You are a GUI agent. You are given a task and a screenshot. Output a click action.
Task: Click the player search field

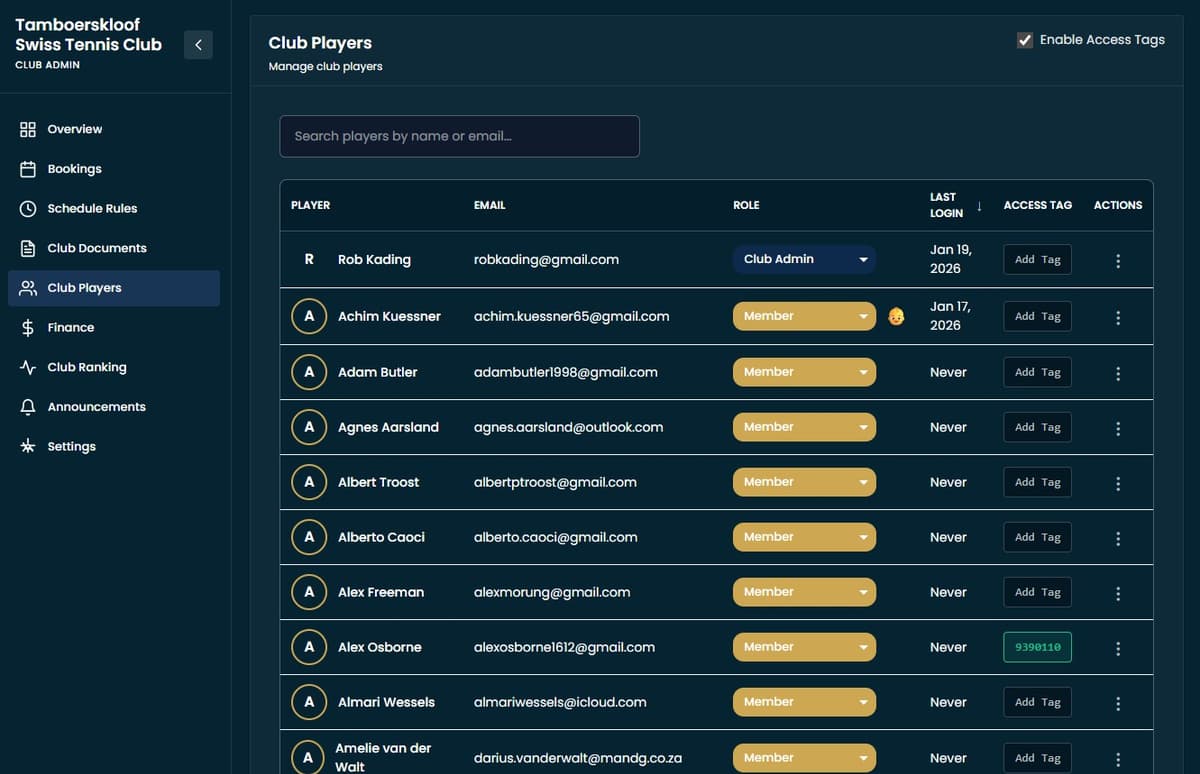[x=459, y=136]
